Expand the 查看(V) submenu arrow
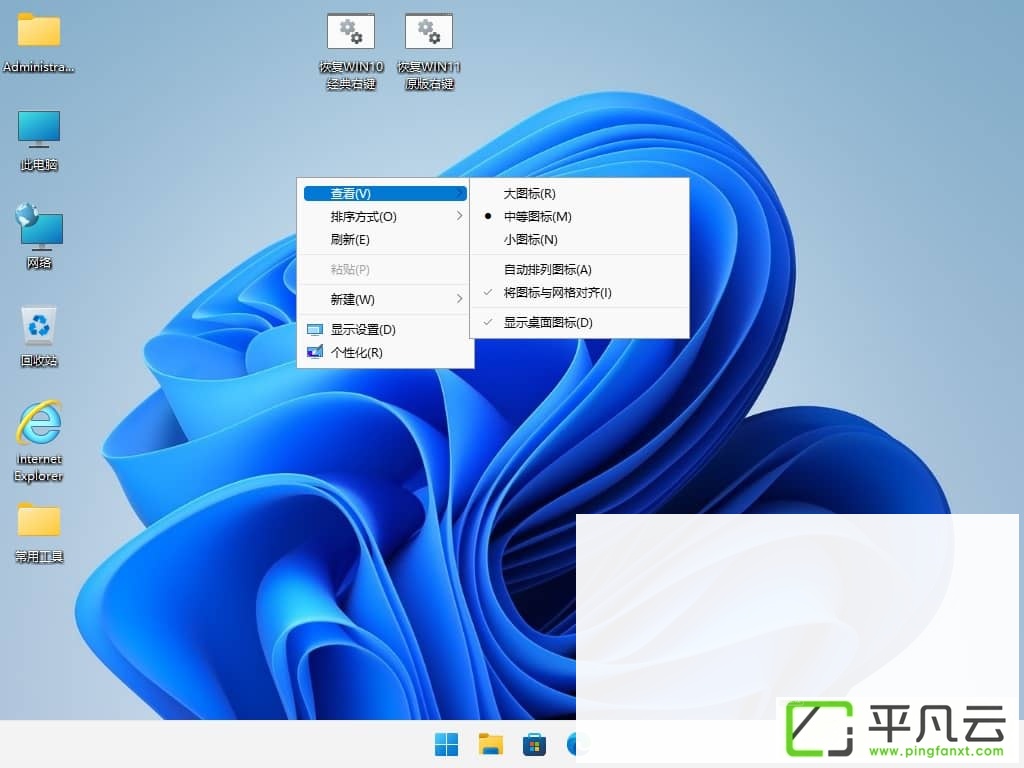Viewport: 1024px width, 768px height. click(x=460, y=193)
